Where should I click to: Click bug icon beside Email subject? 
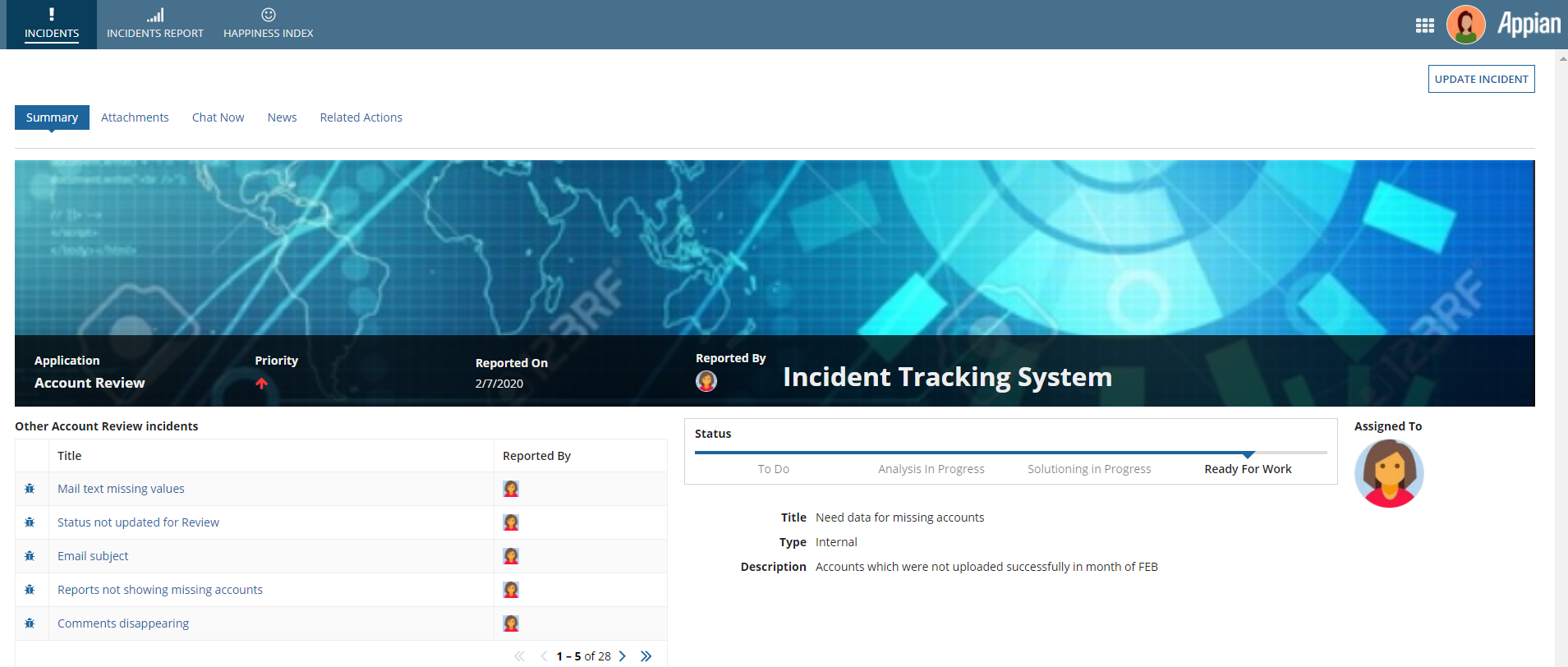click(x=30, y=556)
